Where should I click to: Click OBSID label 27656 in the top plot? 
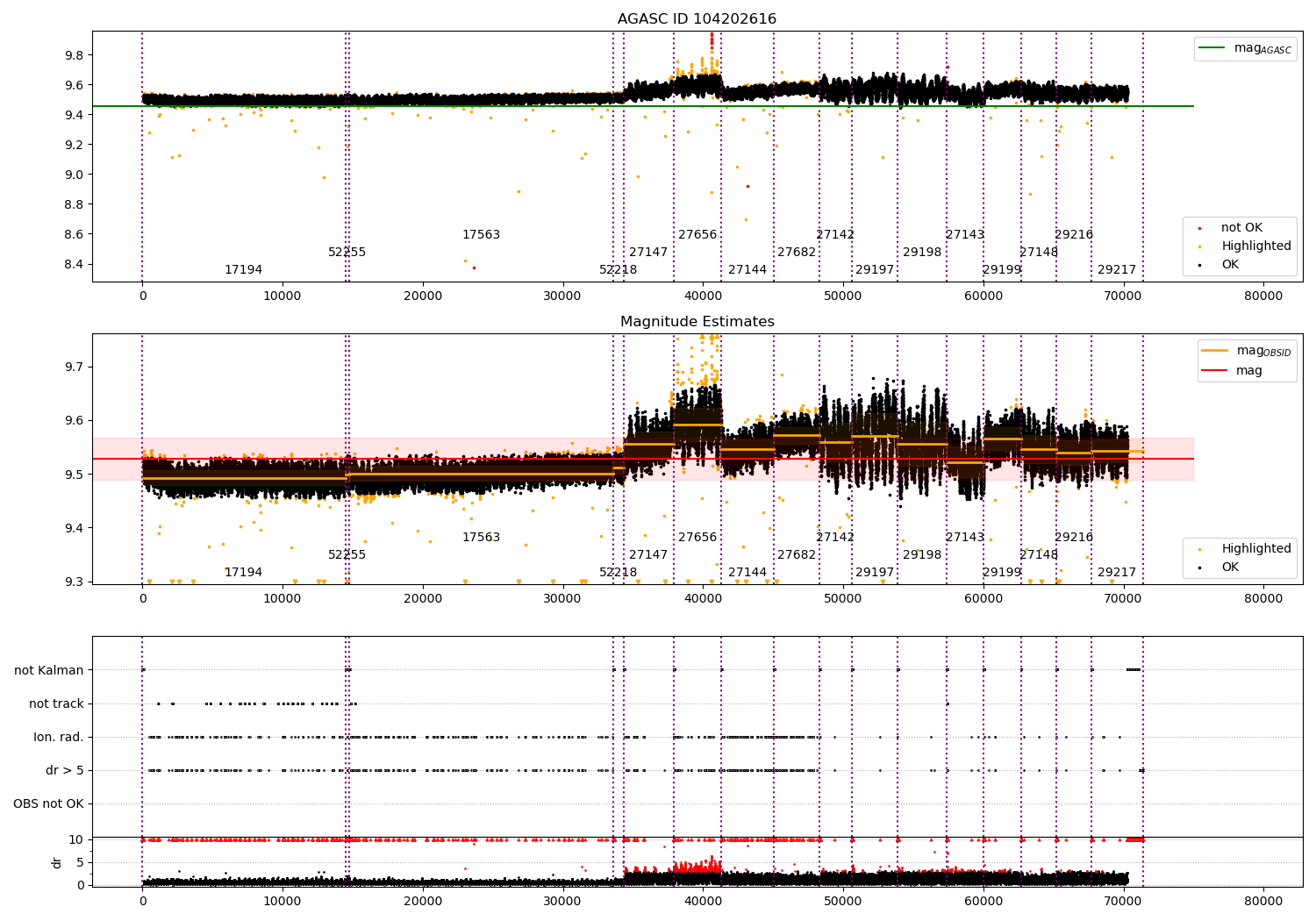point(697,235)
